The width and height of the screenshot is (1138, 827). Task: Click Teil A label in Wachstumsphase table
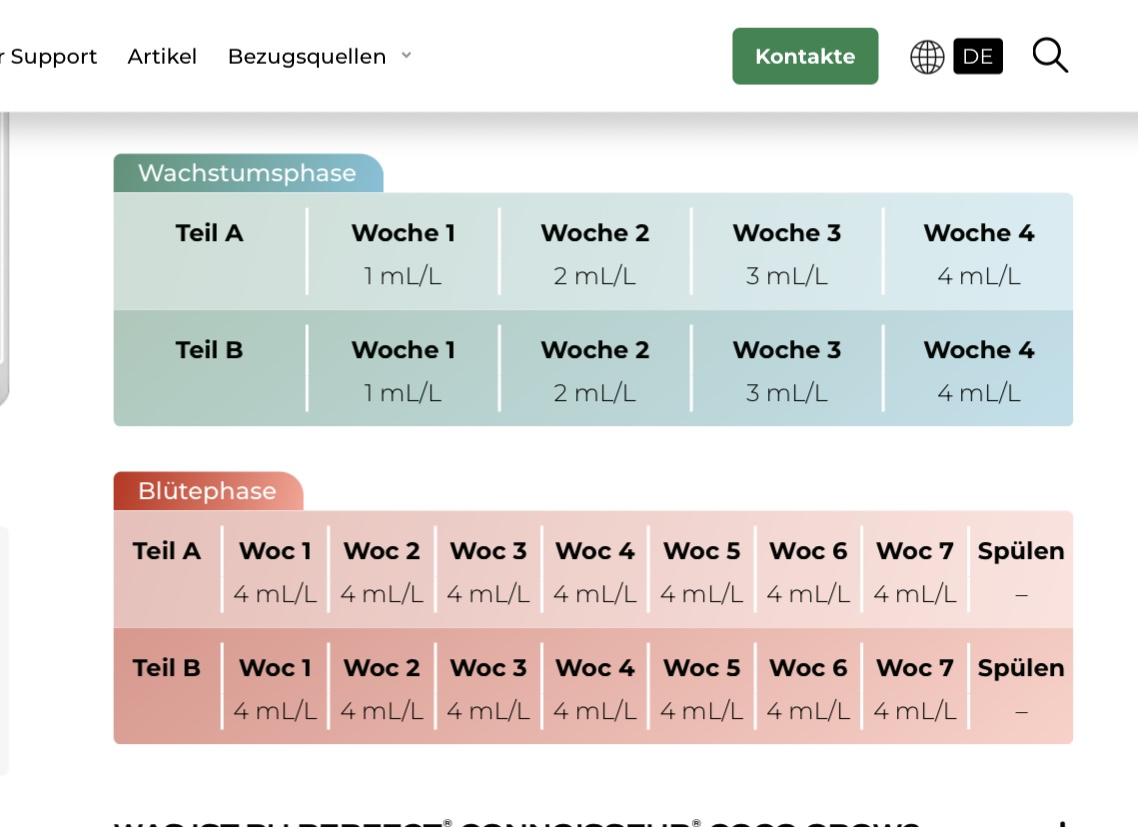pos(209,233)
